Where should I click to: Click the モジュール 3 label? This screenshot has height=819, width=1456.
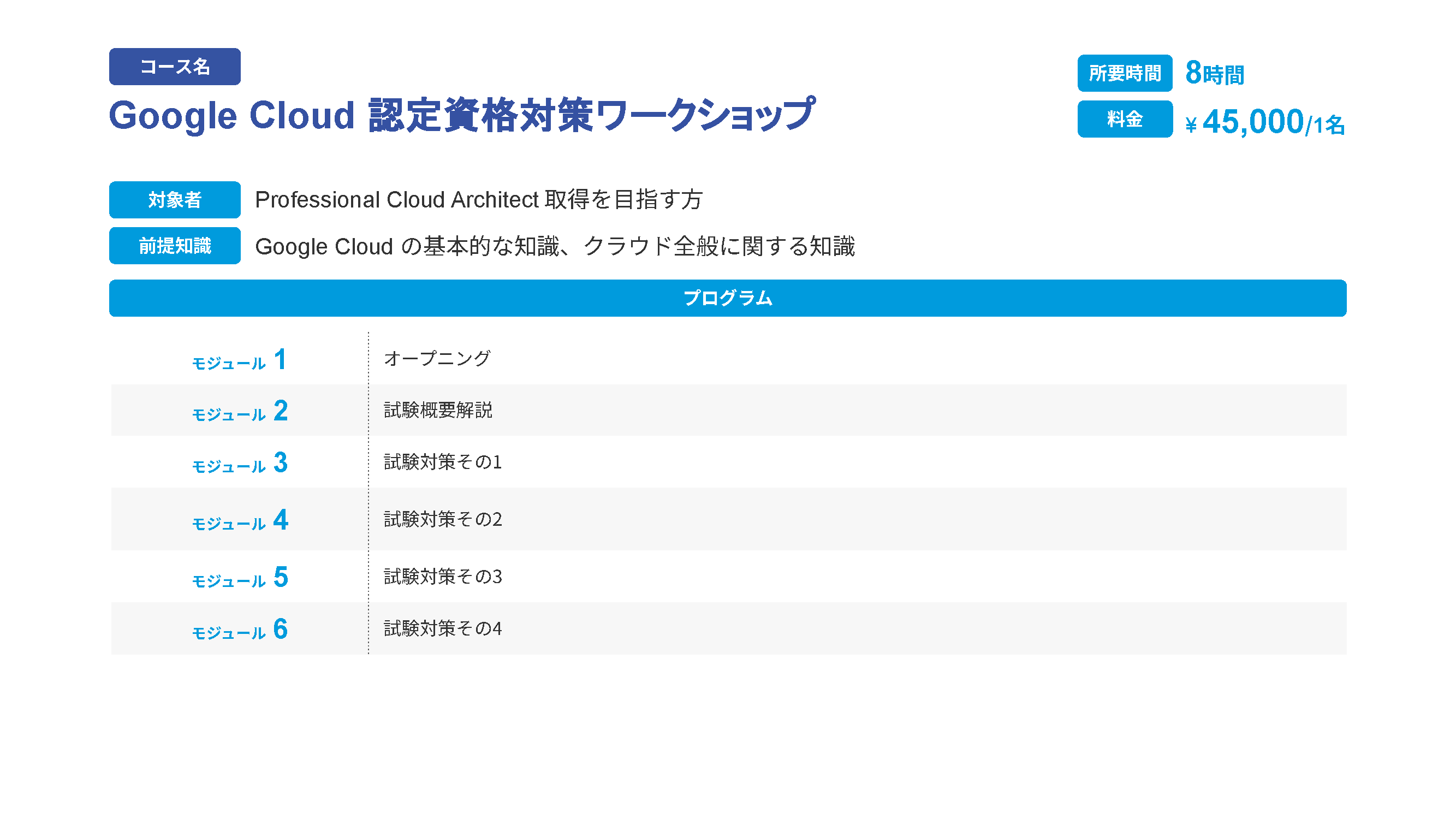click(x=240, y=464)
